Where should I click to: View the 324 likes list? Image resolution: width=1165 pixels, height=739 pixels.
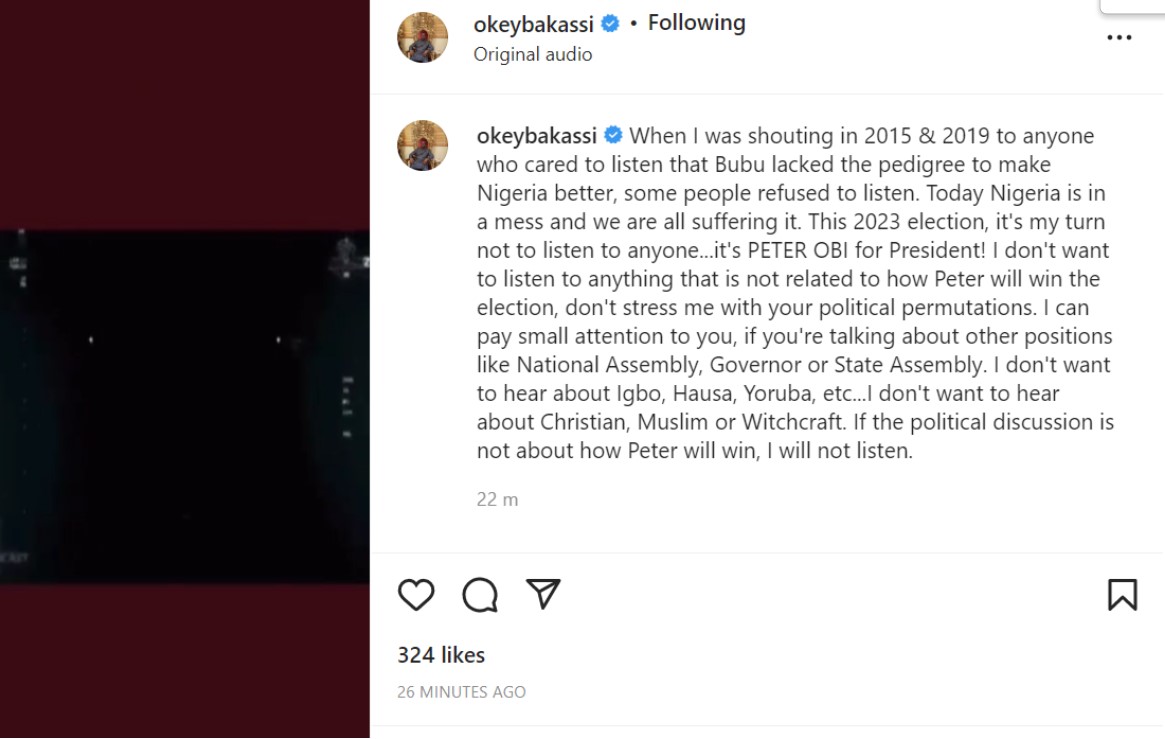(441, 655)
